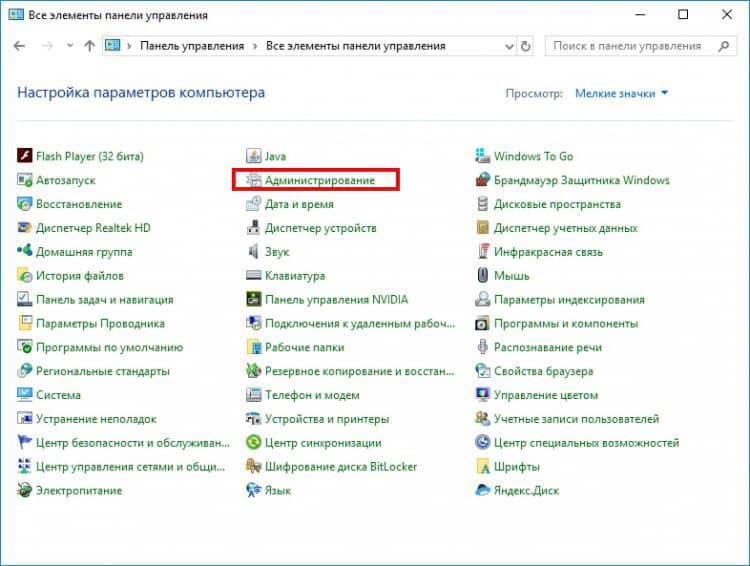Open Центр специальных возможностей link
The width and height of the screenshot is (750, 566).
586,443
